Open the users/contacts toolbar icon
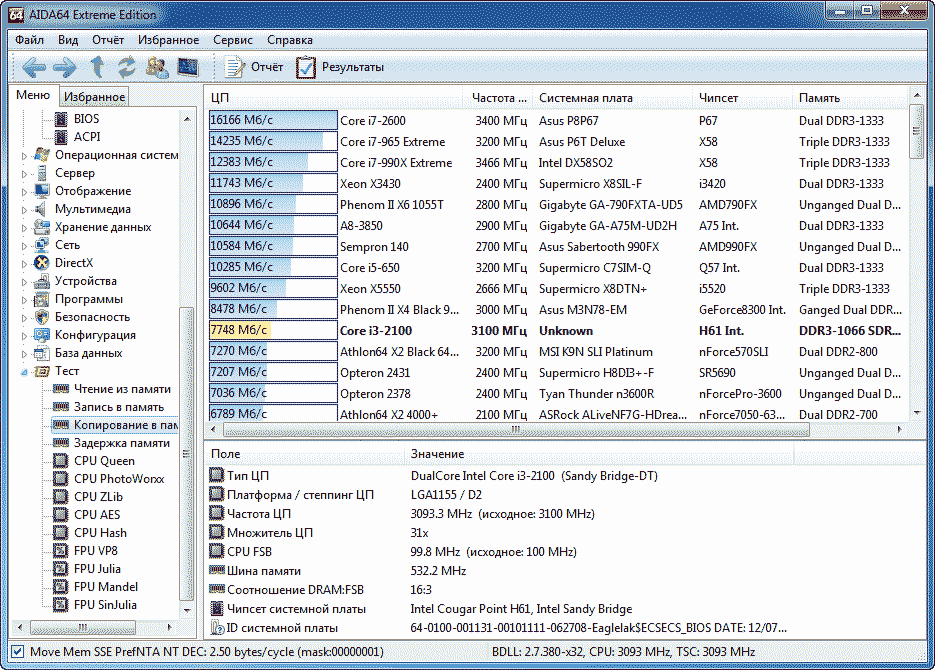 pos(157,67)
